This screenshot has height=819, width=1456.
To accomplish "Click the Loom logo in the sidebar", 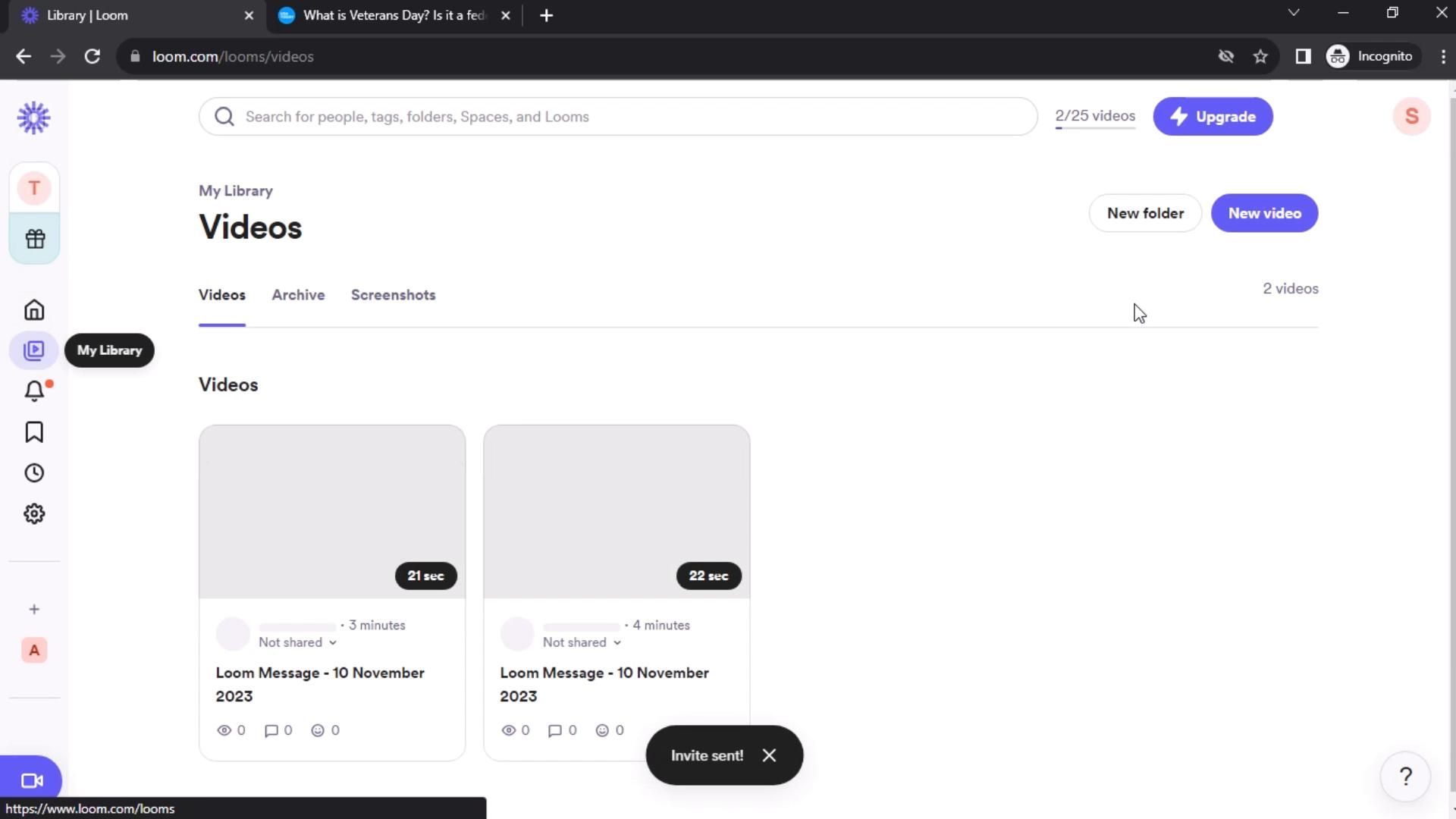I will 33,118.
